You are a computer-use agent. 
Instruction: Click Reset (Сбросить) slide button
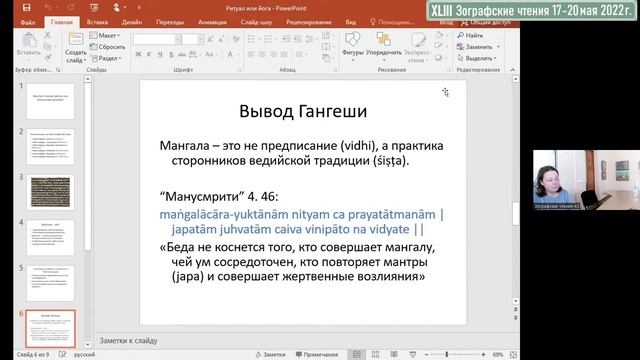[x=107, y=47]
